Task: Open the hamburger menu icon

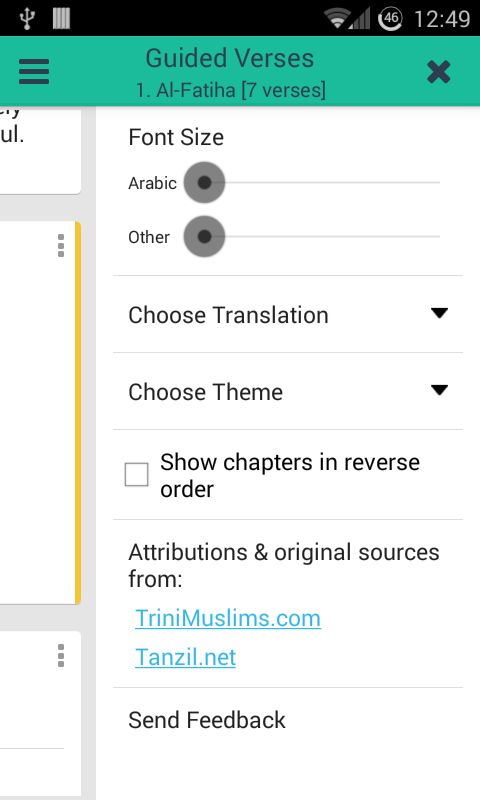Action: tap(34, 71)
